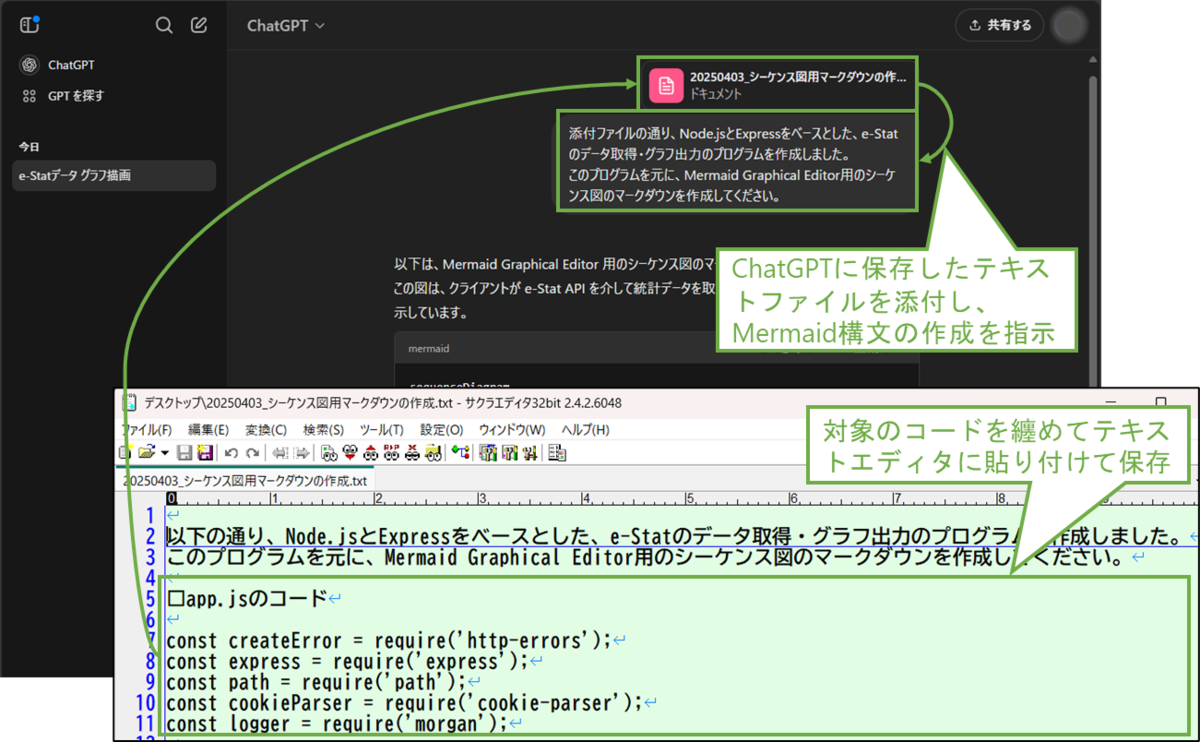The width and height of the screenshot is (1200, 742).
Task: Click Outline analysis icon in toolbar
Action: click(x=461, y=453)
